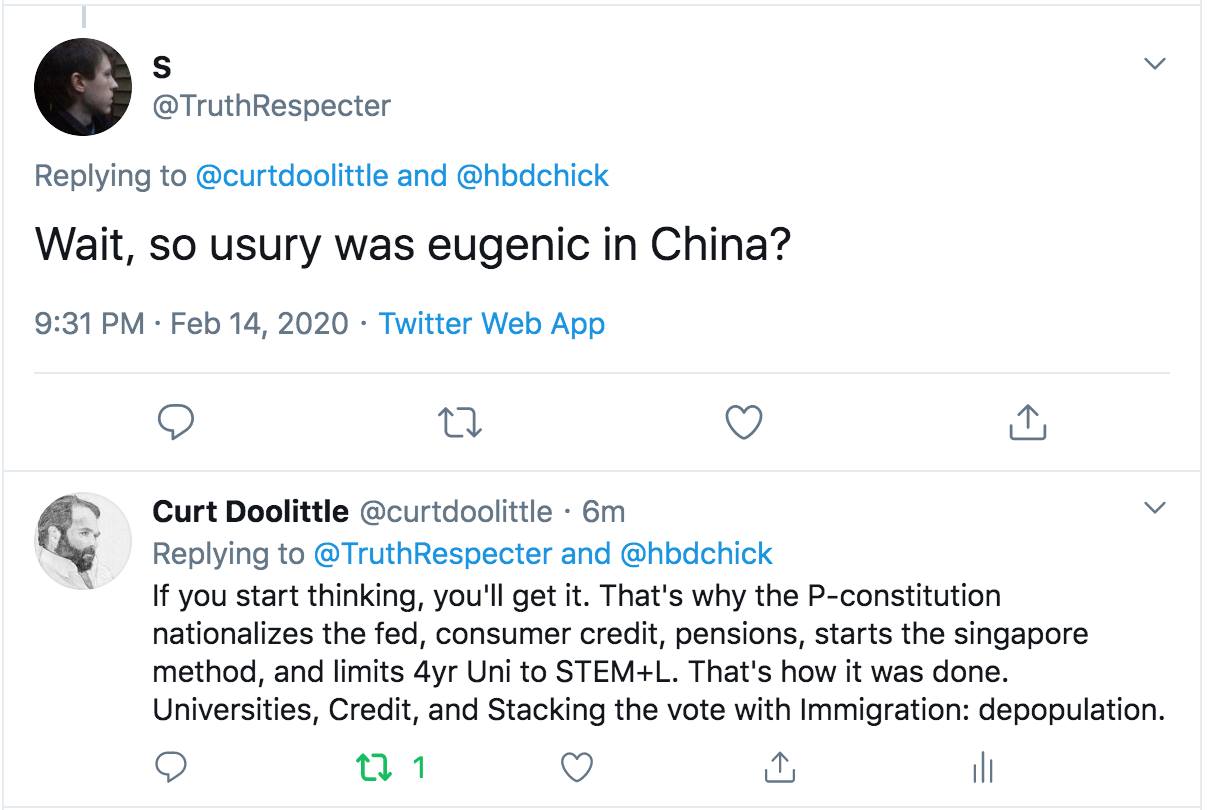The height and width of the screenshot is (810, 1210).
Task: Open @TruthRespecter mention in Curt's reply
Action: (432, 553)
